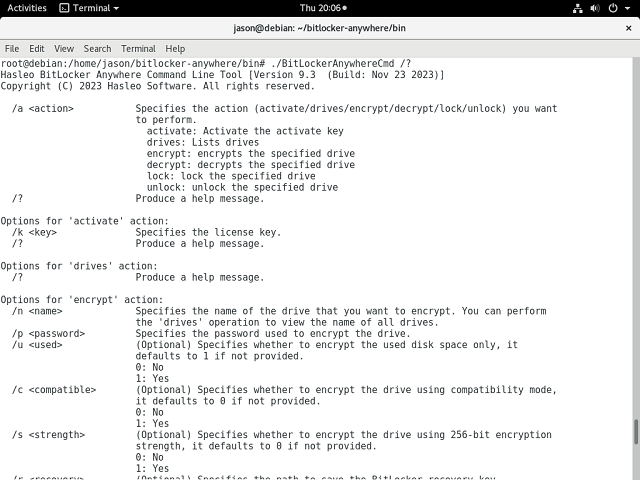Click the text 'Hasleo BitLocker Anywhere Command Line Tool'
640x480 pixels.
(x=121, y=75)
